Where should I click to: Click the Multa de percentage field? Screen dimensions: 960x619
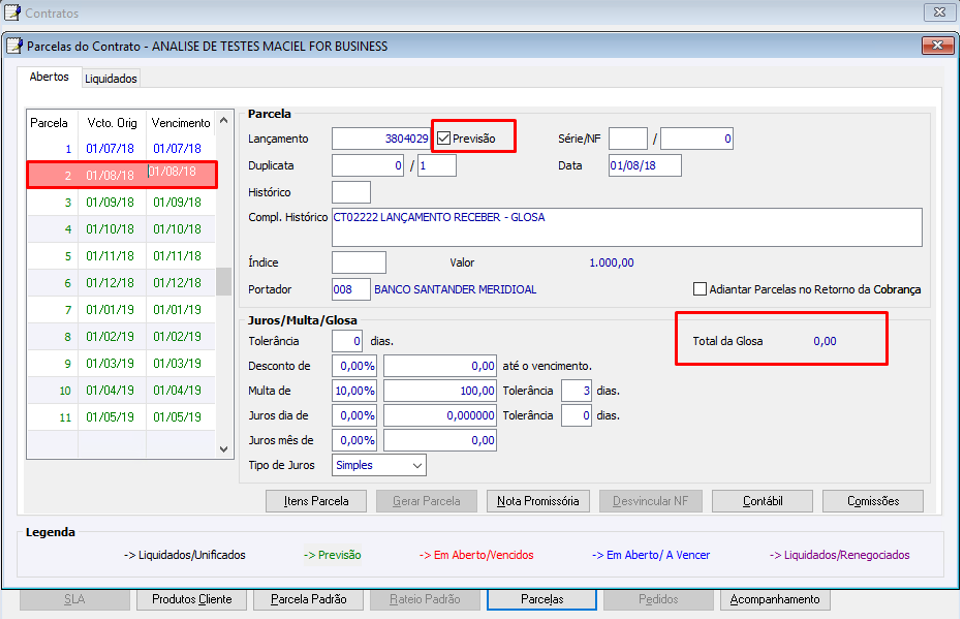[x=354, y=391]
